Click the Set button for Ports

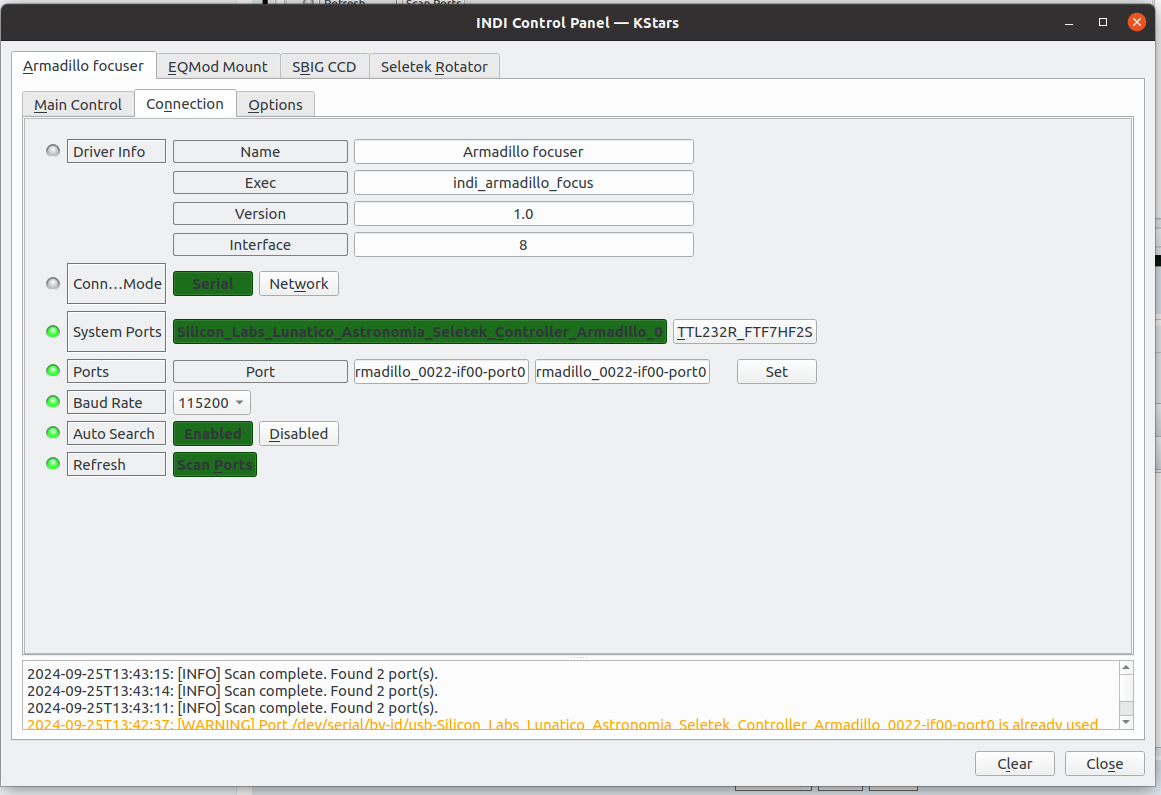777,372
